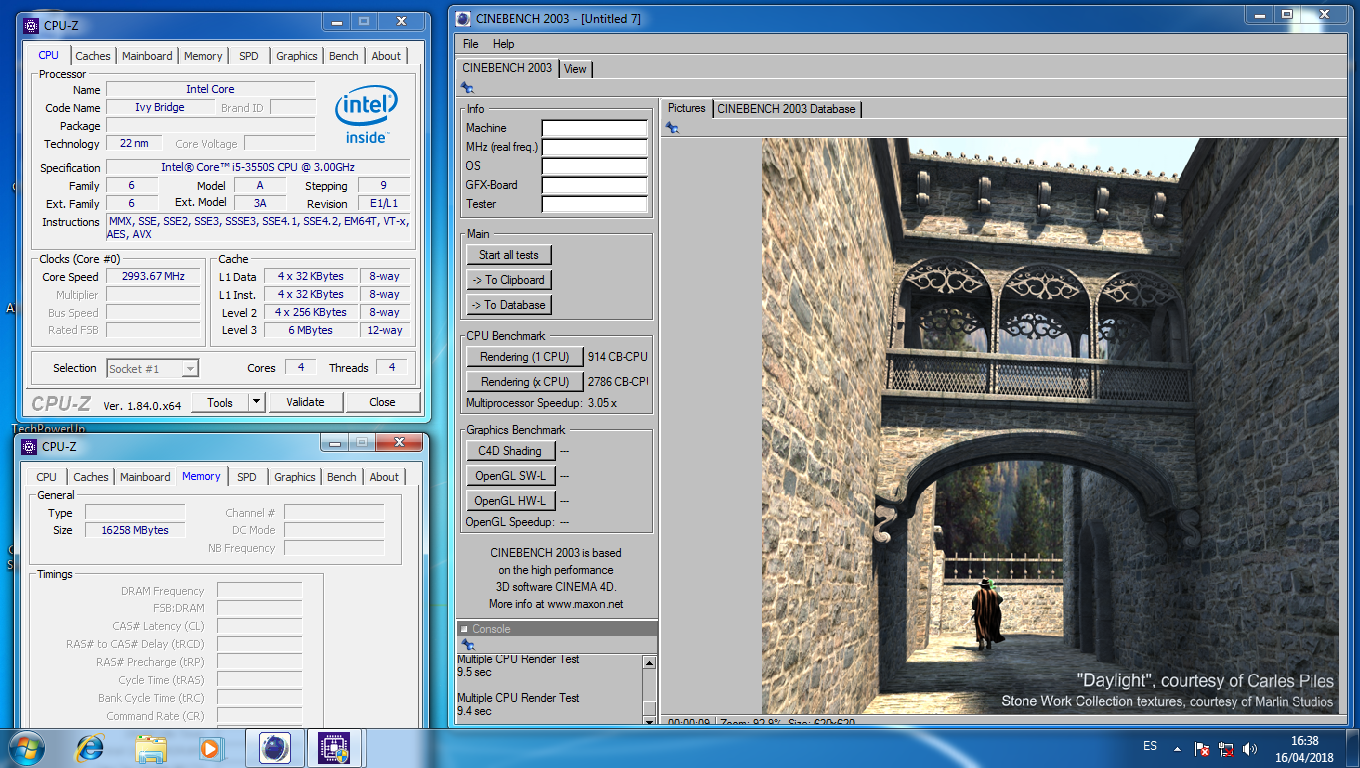Viewport: 1360px width, 768px height.
Task: Click the rendered Daylight picture
Action: coord(1050,426)
